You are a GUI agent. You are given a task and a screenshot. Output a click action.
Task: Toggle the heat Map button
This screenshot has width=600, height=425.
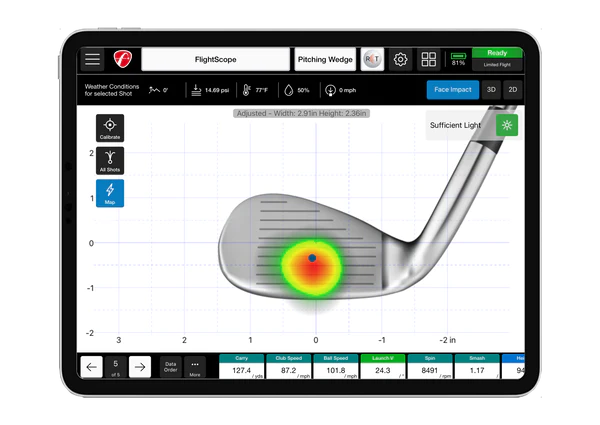coord(110,193)
